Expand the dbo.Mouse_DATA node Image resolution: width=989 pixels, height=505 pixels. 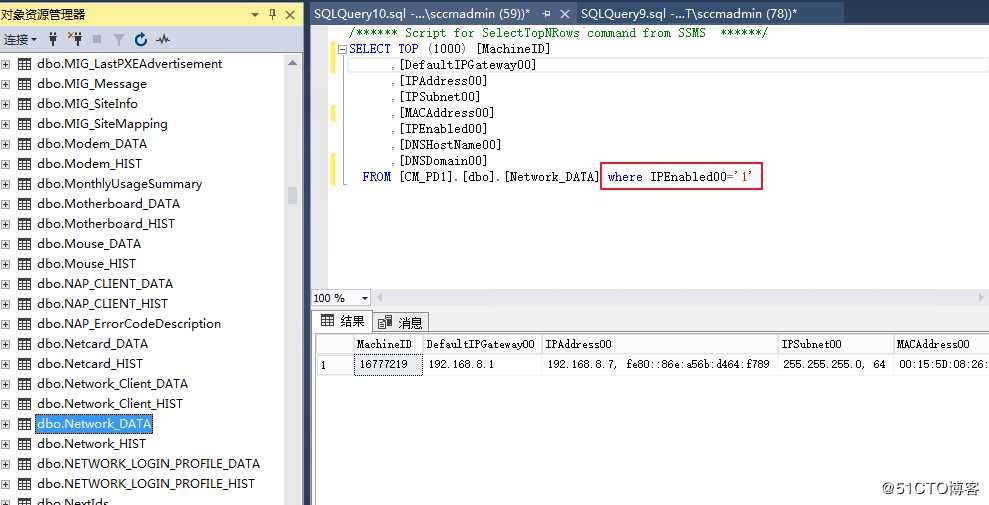tap(6, 243)
